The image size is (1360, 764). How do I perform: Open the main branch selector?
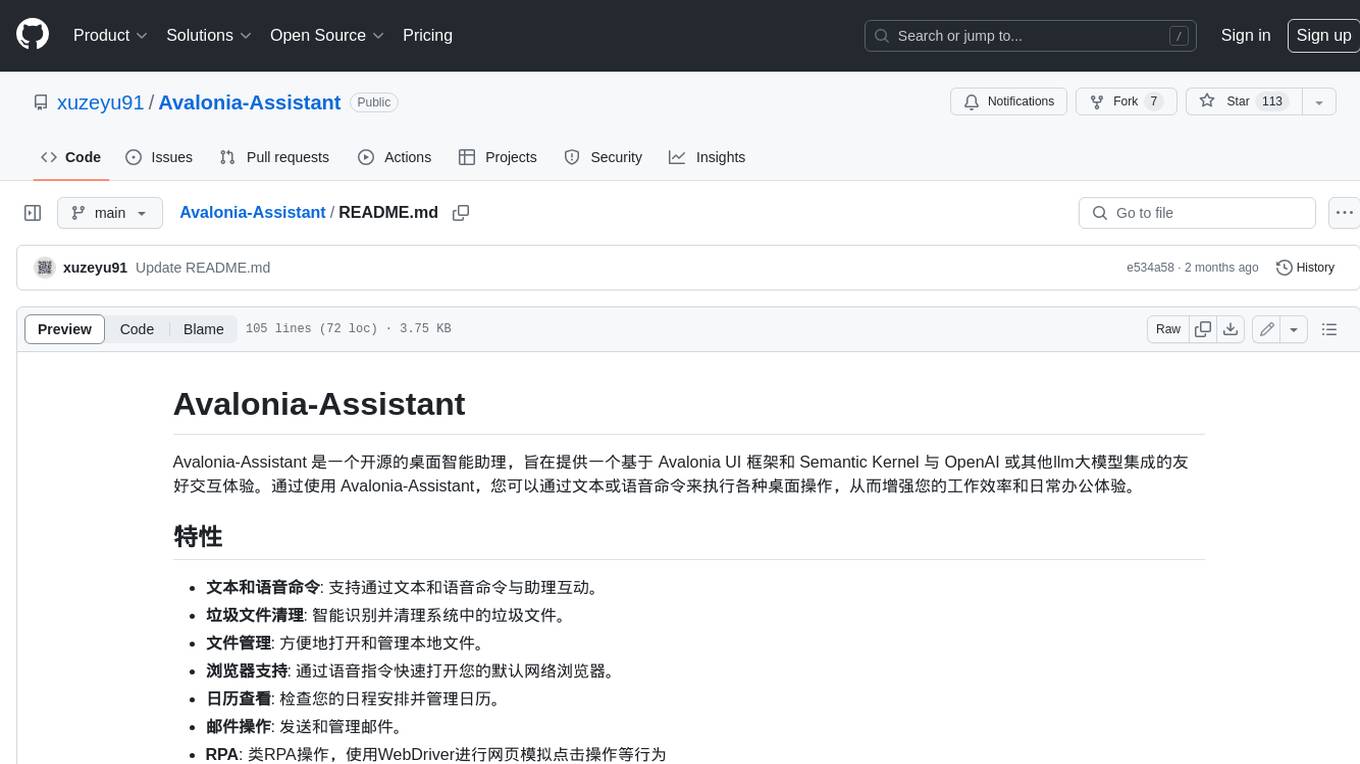(110, 213)
